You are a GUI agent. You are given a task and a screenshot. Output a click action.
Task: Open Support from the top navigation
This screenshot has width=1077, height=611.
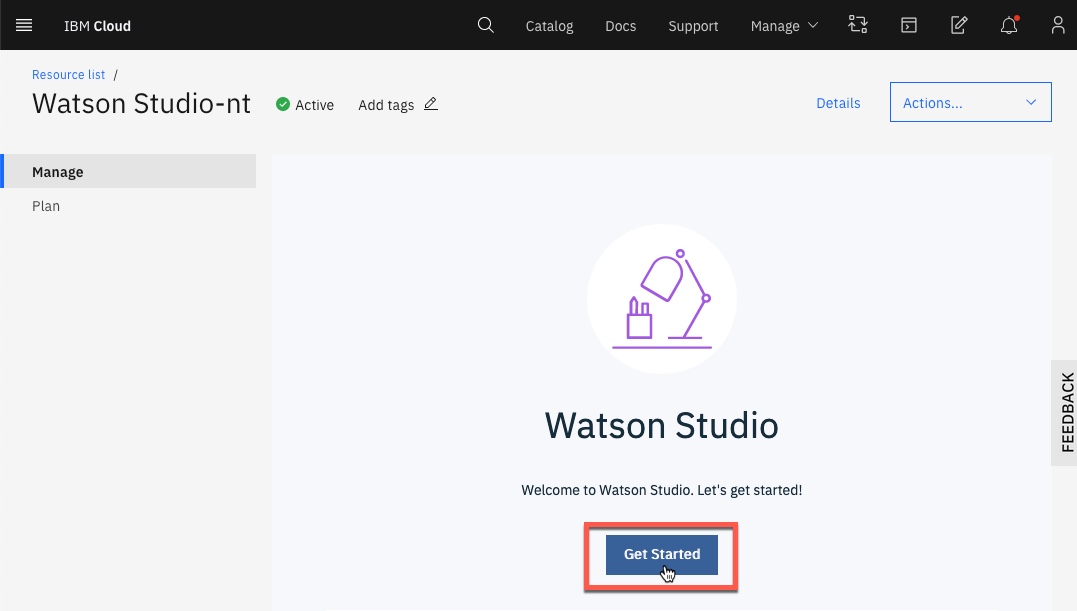(x=693, y=26)
